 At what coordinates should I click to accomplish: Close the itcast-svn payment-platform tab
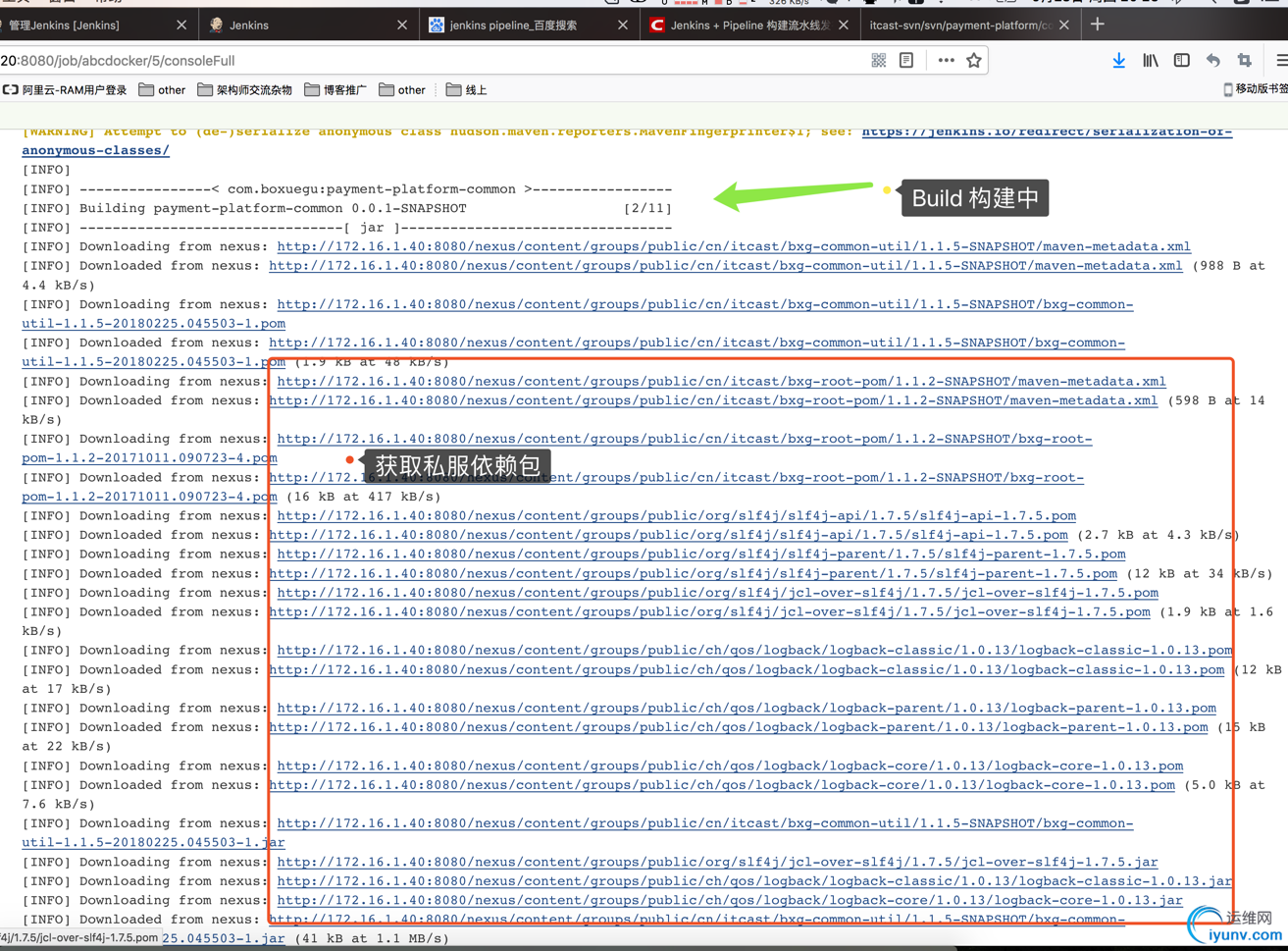coord(1064,25)
